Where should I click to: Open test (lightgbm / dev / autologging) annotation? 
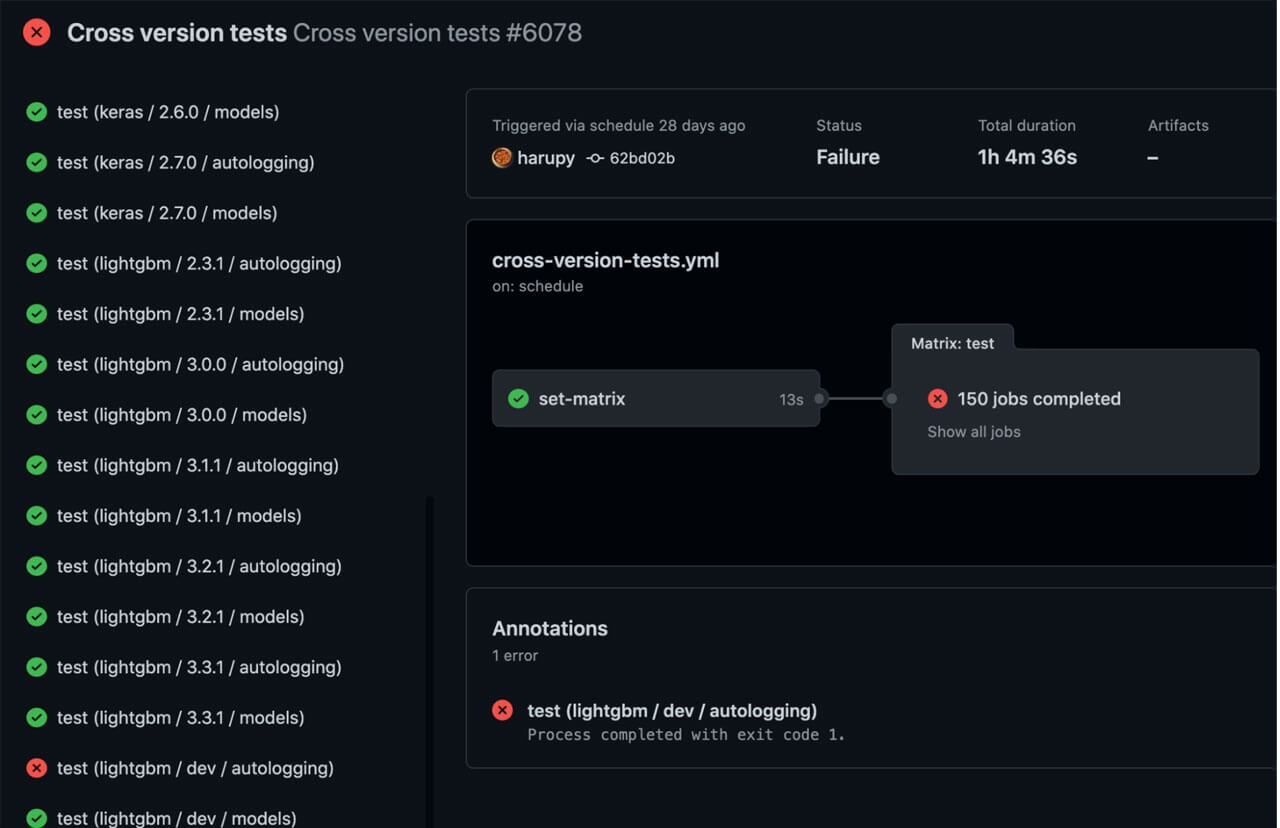[672, 711]
